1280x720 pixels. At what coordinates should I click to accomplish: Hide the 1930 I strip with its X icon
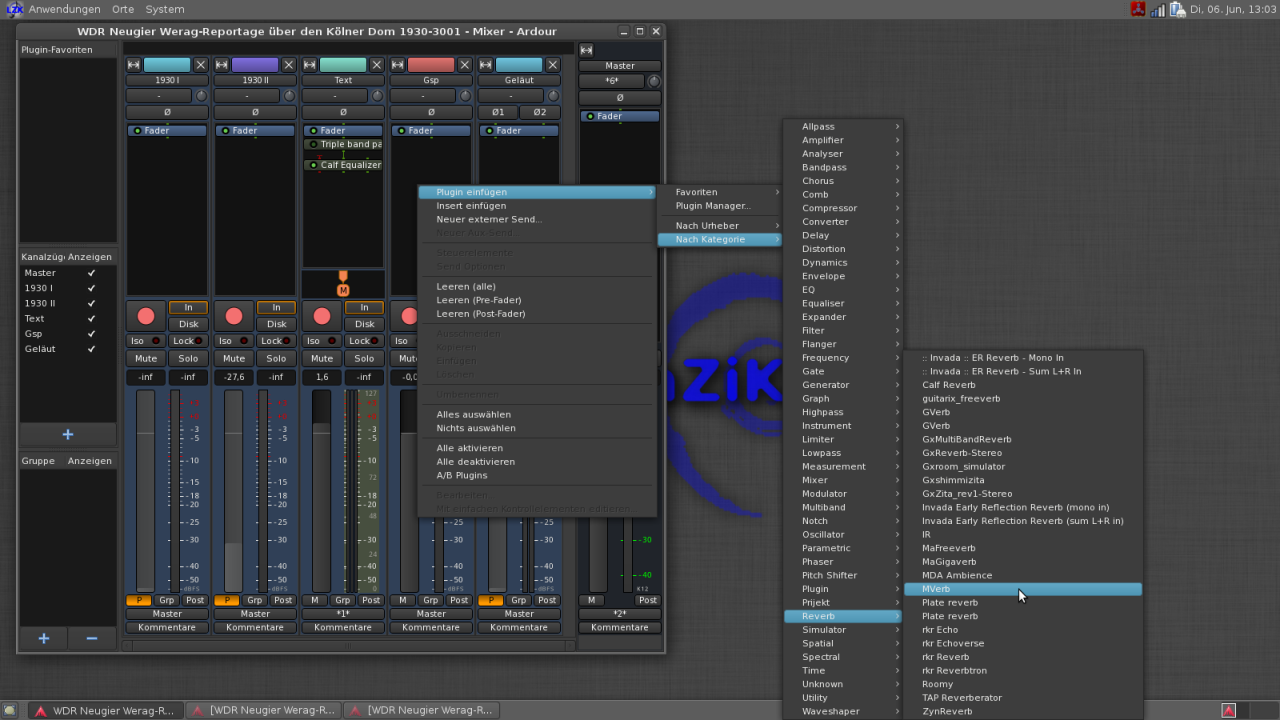tap(201, 65)
